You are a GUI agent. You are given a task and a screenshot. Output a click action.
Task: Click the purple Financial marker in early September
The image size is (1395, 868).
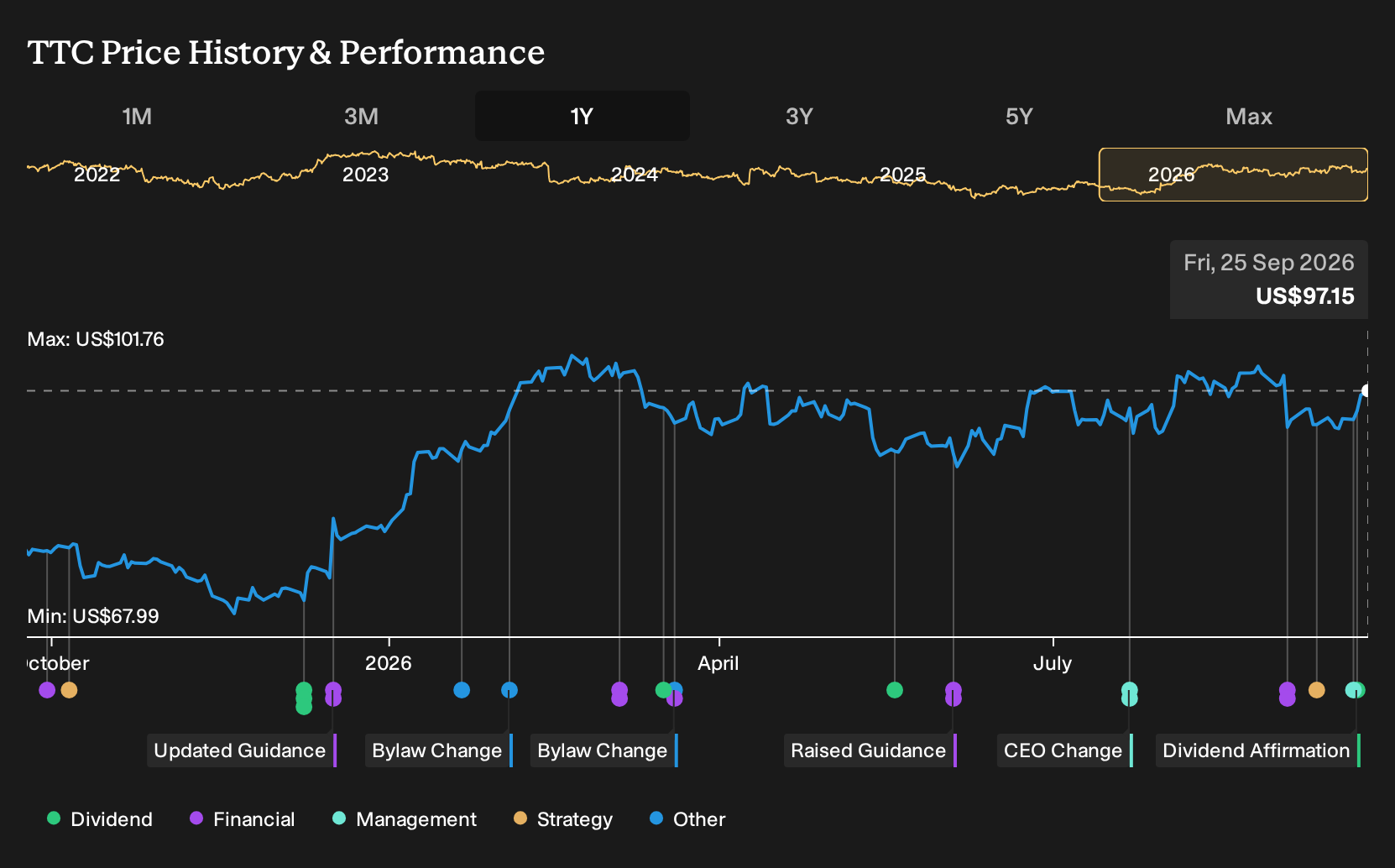click(1288, 694)
